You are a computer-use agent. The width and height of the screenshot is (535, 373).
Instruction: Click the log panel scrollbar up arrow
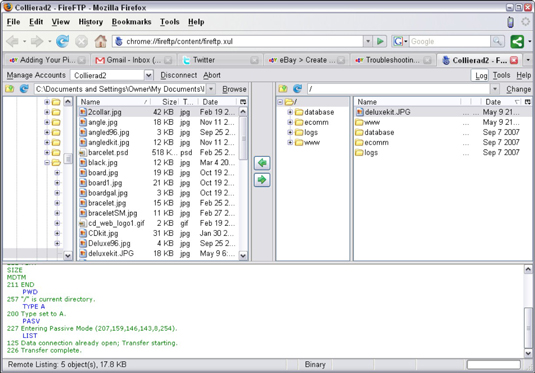[528, 269]
